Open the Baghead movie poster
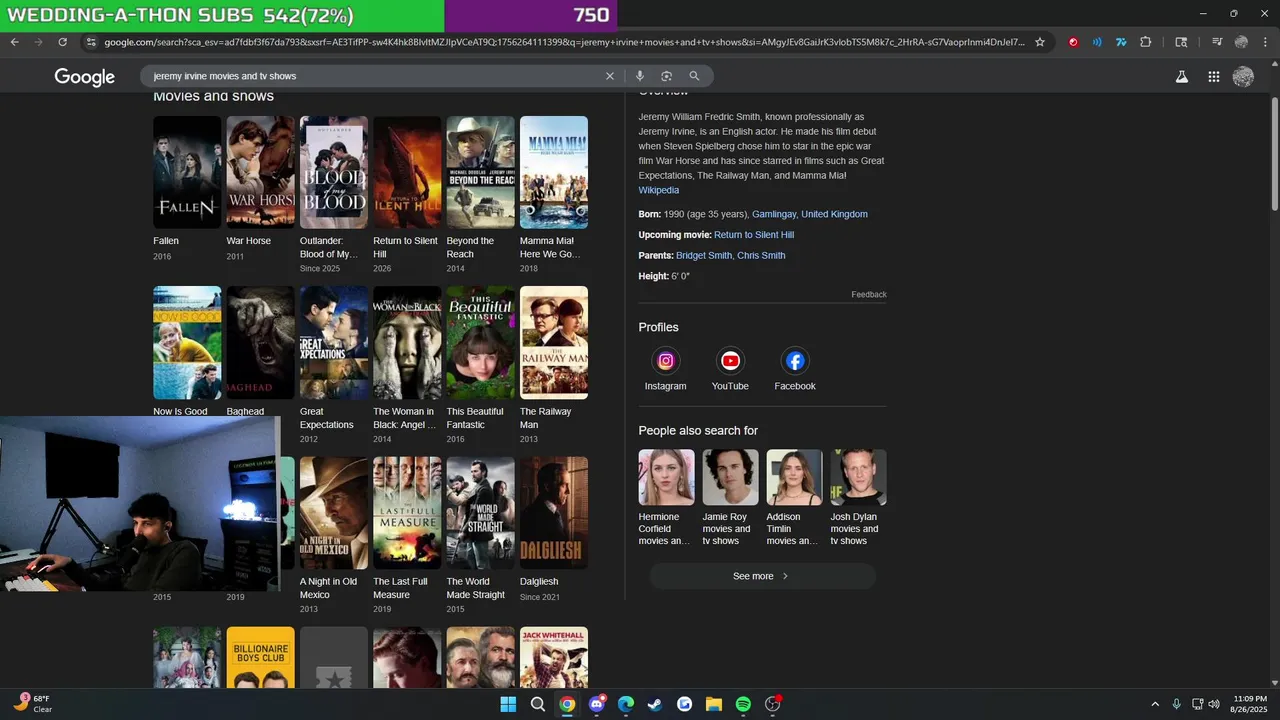 coord(260,343)
